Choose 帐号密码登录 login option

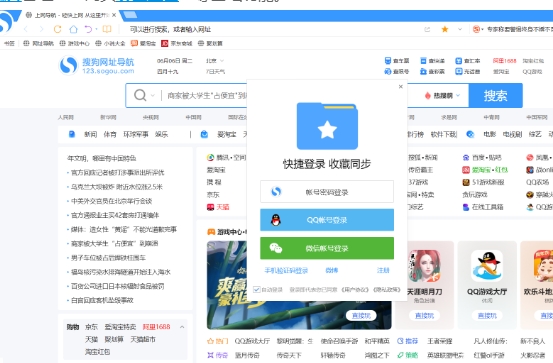click(327, 192)
